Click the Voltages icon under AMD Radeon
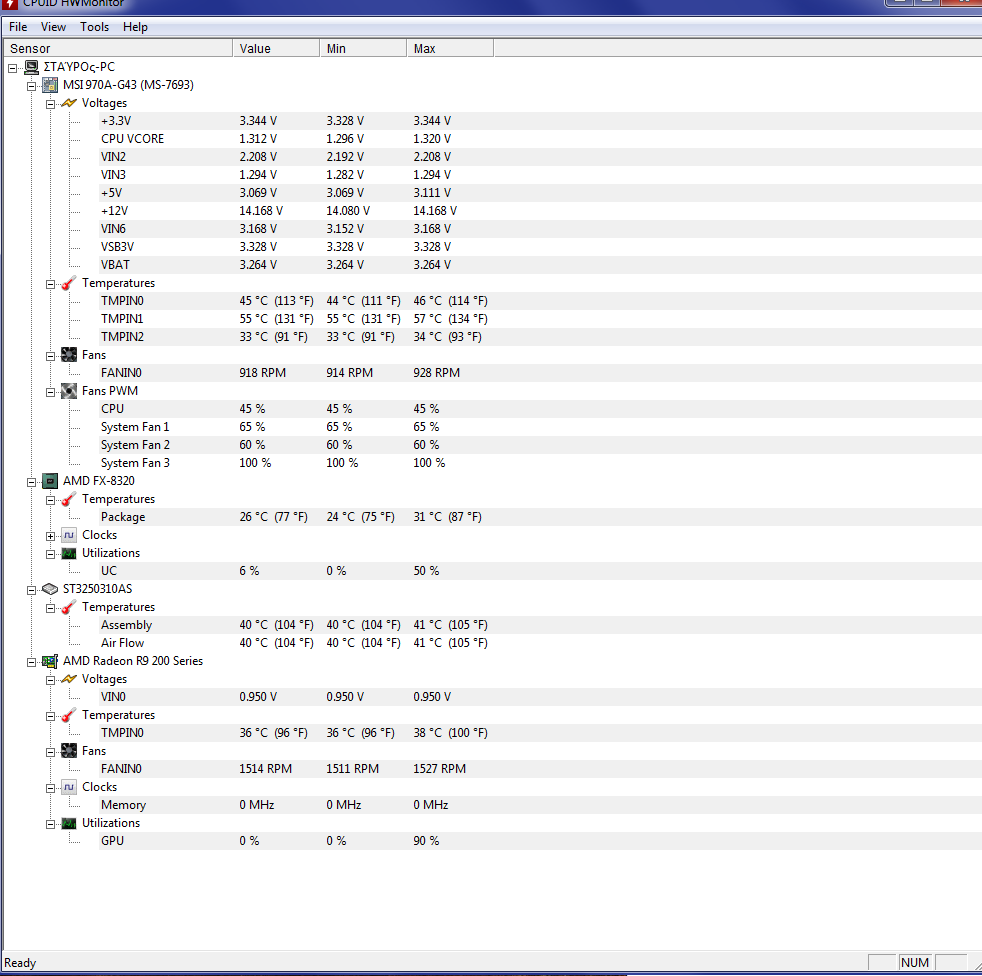This screenshot has height=976, width=982. pyautogui.click(x=69, y=679)
